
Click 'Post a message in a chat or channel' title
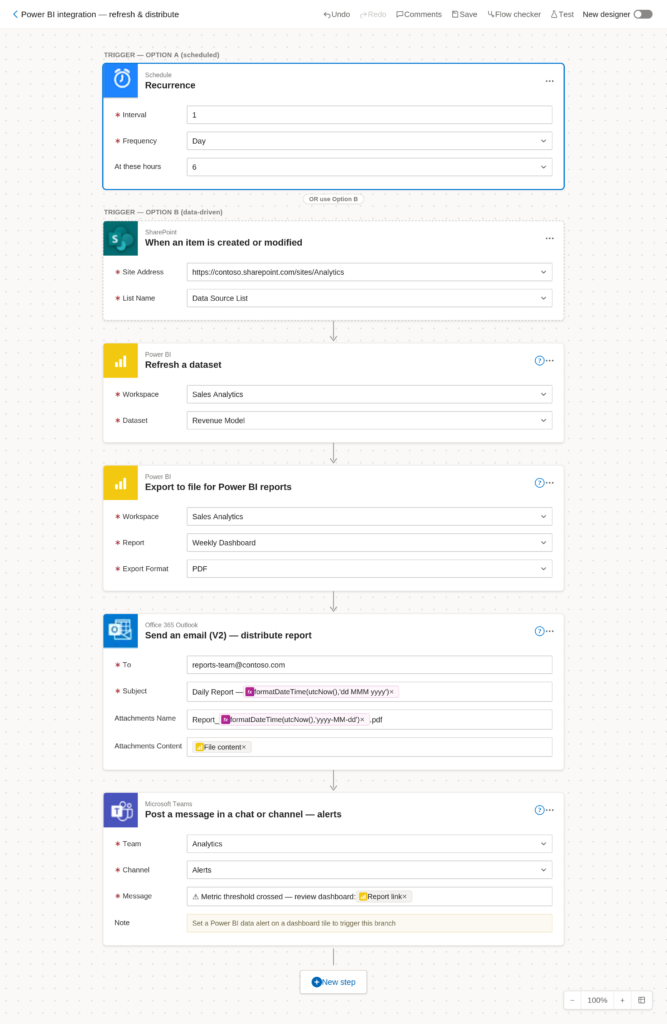(x=243, y=814)
